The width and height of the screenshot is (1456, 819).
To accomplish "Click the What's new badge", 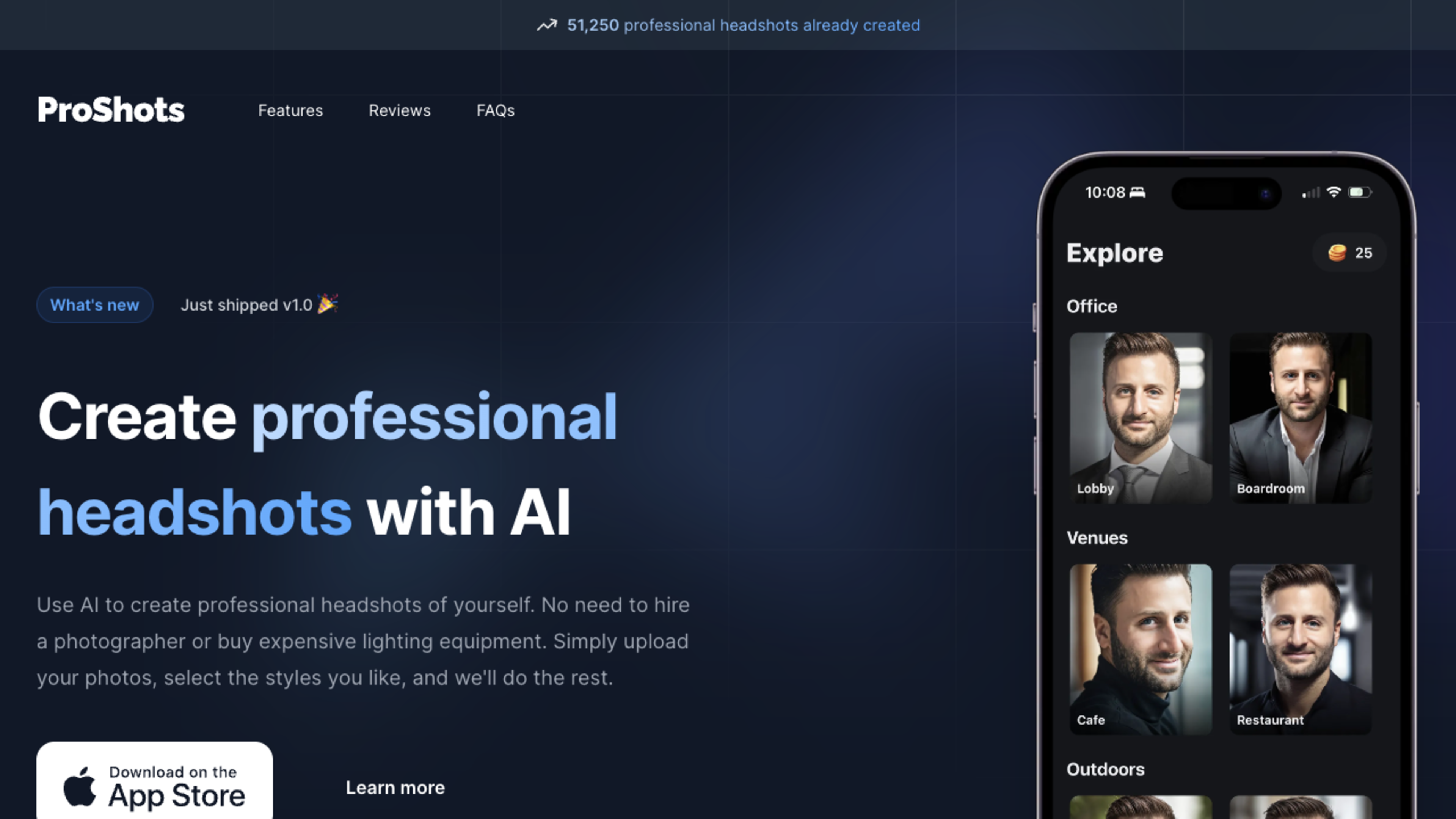I will (x=95, y=304).
